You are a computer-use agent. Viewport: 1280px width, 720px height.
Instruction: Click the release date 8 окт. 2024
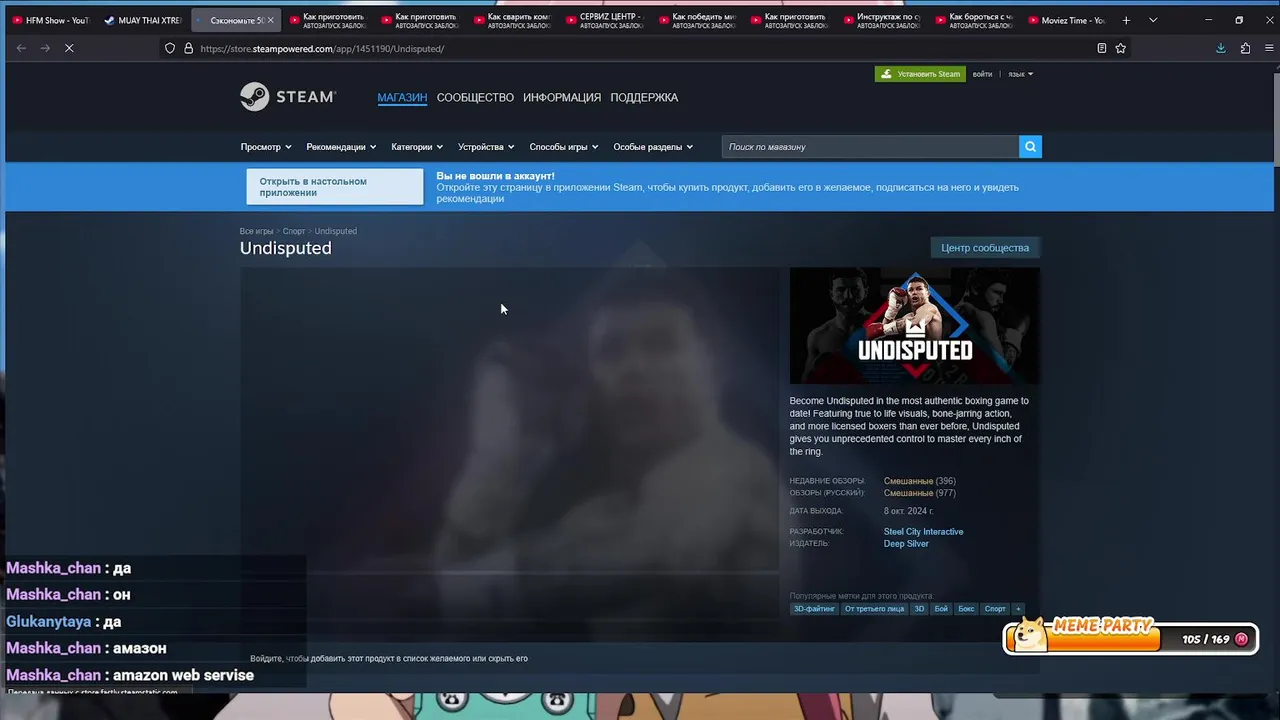[x=908, y=511]
